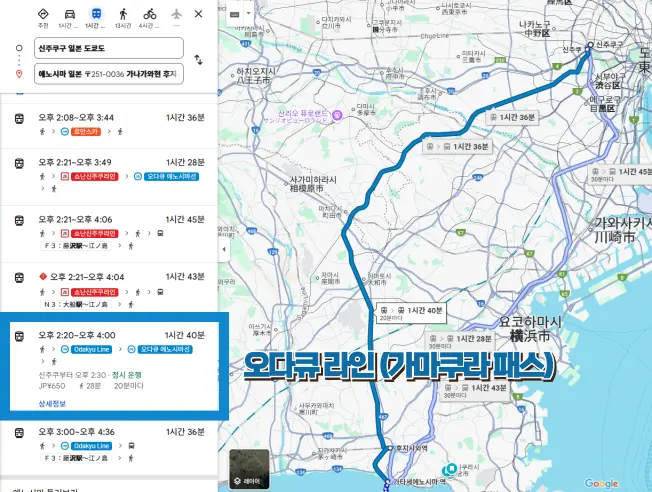
Task: Click the Odakyu Line badge in 3:00 route
Action: pos(91,446)
